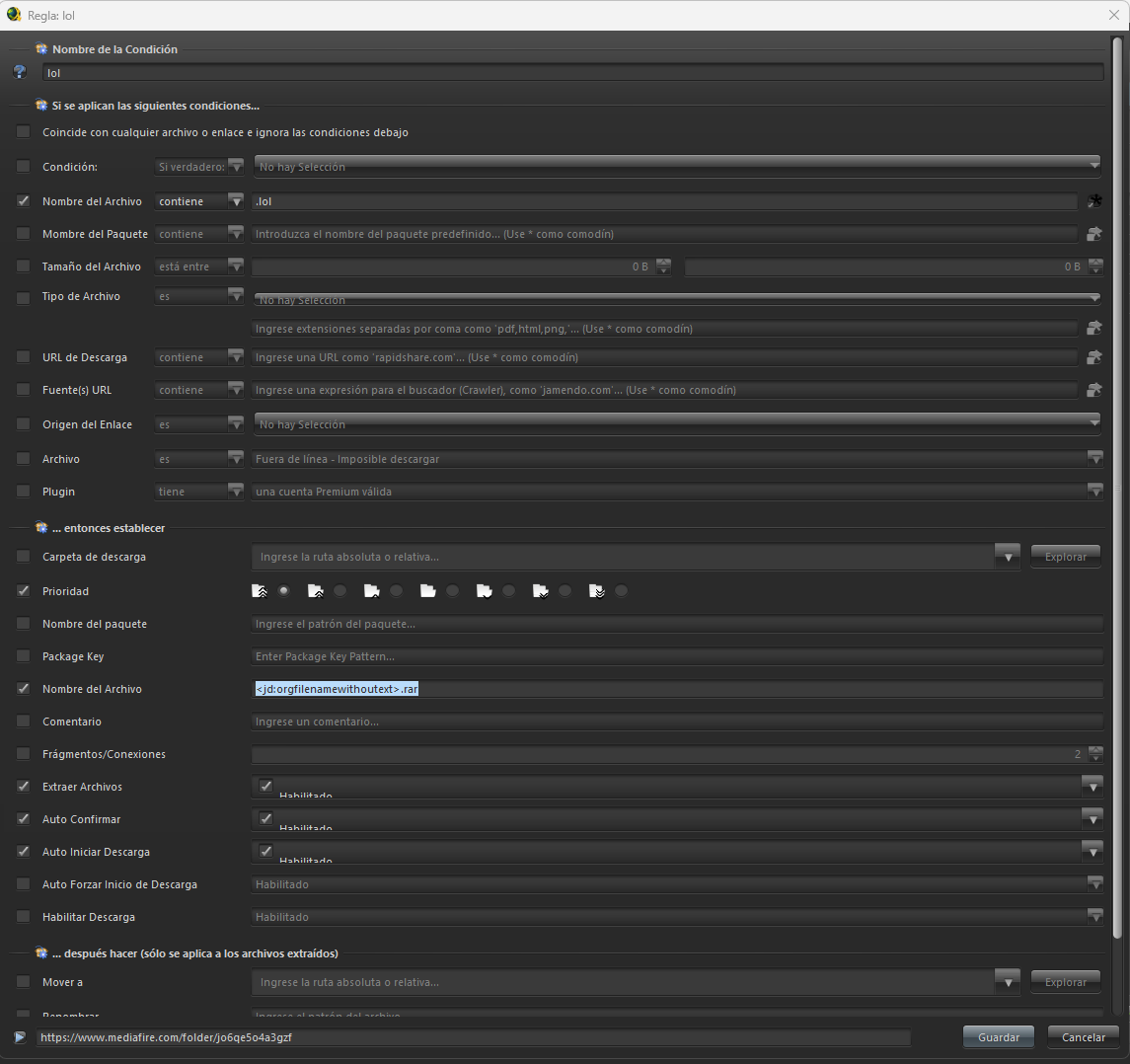Uncheck the Auto Confirmar checkbox
Screen dimensions: 1130x1064
click(23, 819)
